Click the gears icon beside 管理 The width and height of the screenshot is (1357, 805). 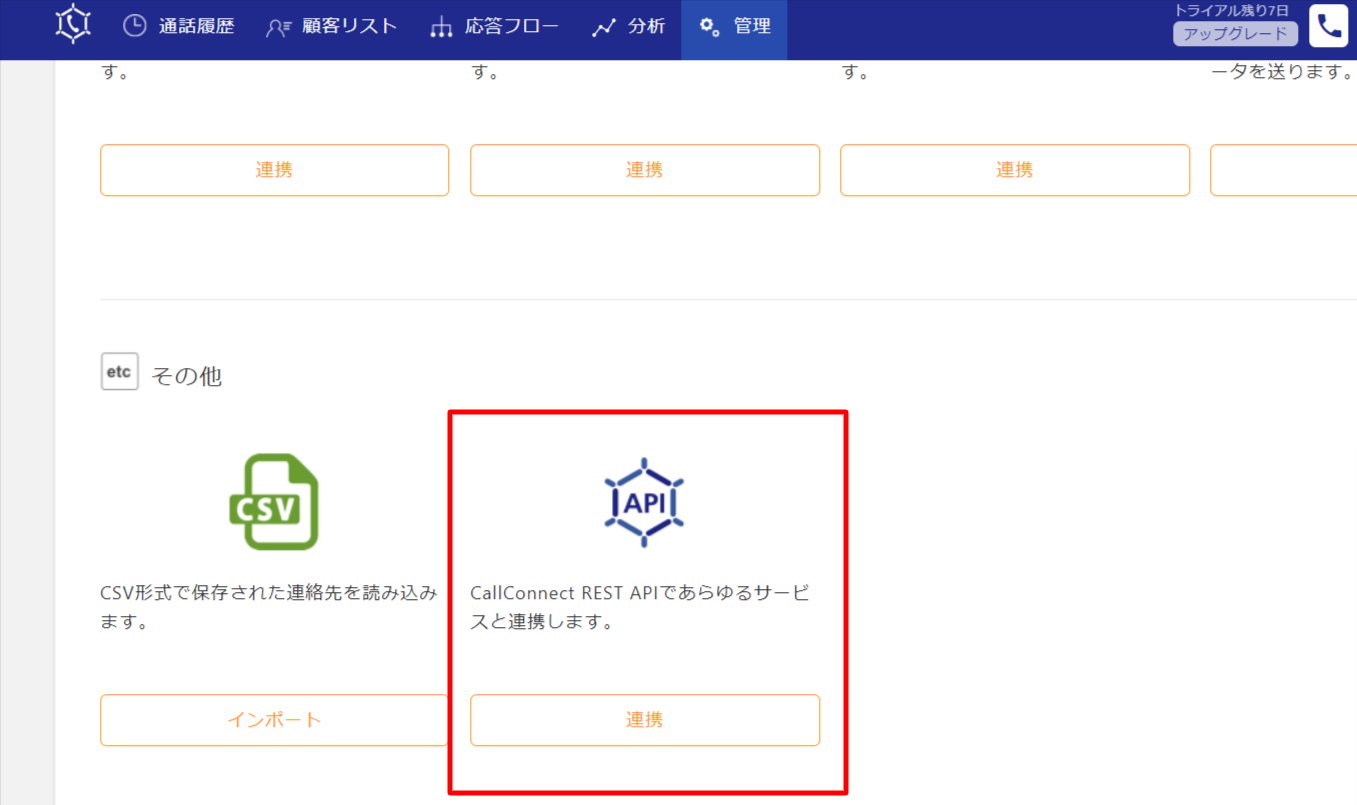coord(710,27)
